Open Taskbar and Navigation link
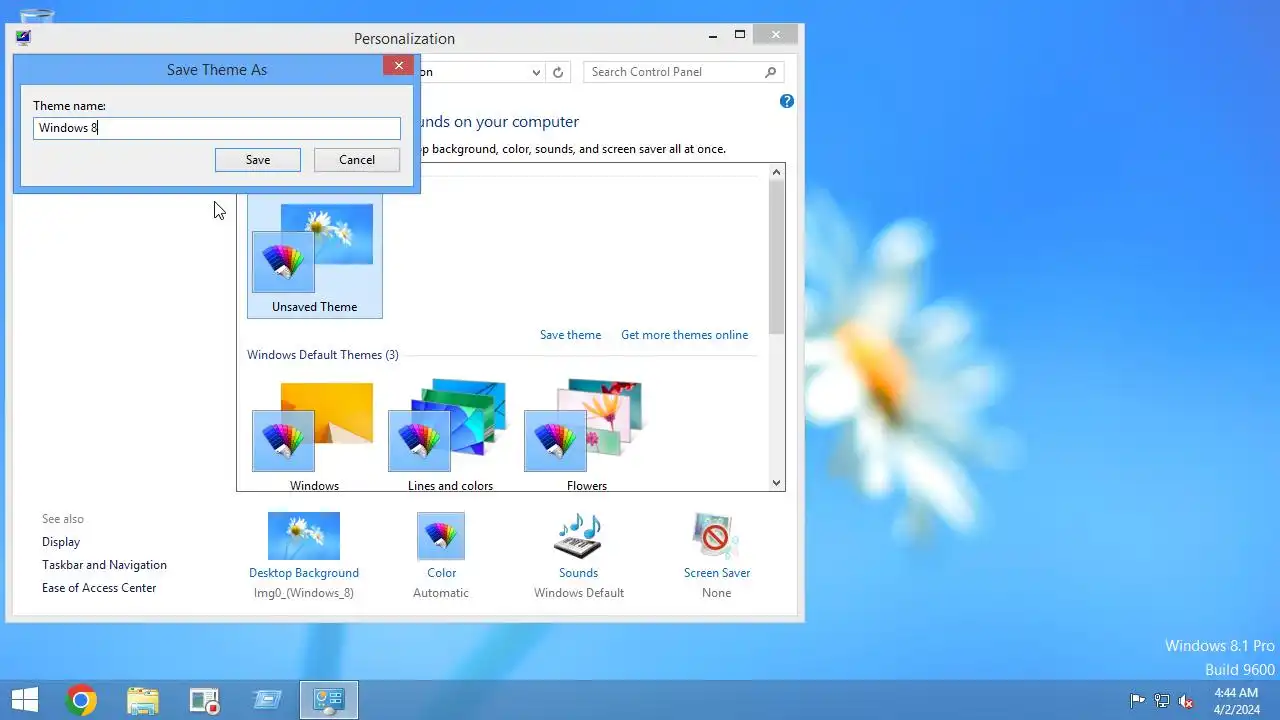Screen dimensions: 1280x720 104,565
